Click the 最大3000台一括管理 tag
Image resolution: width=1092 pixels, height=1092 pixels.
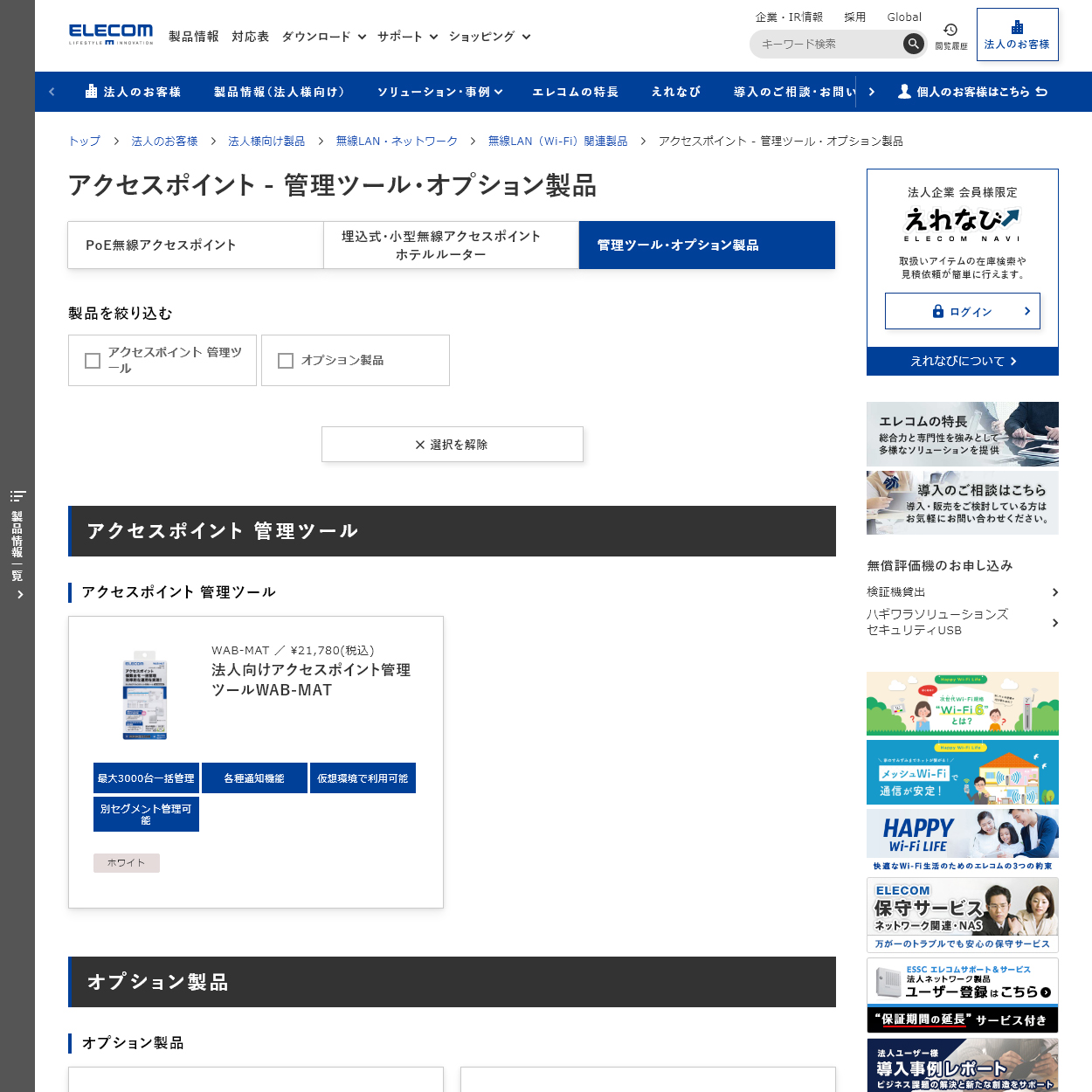[x=146, y=778]
